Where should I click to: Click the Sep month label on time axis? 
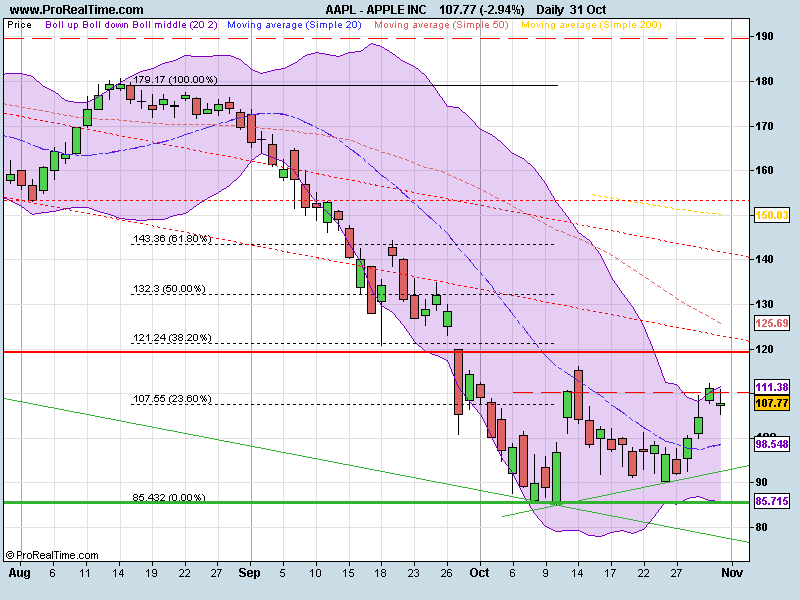(249, 573)
